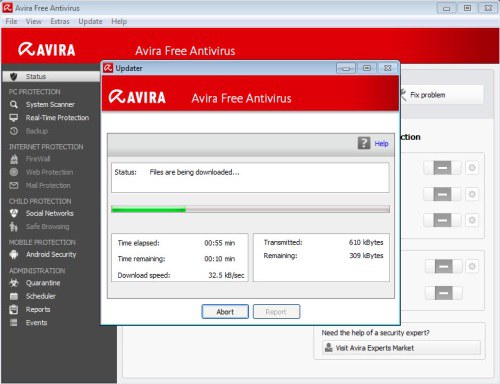Screen dimensions: 500x384
Task: Click the '00:10 min' time remaining value
Action: 220,259
